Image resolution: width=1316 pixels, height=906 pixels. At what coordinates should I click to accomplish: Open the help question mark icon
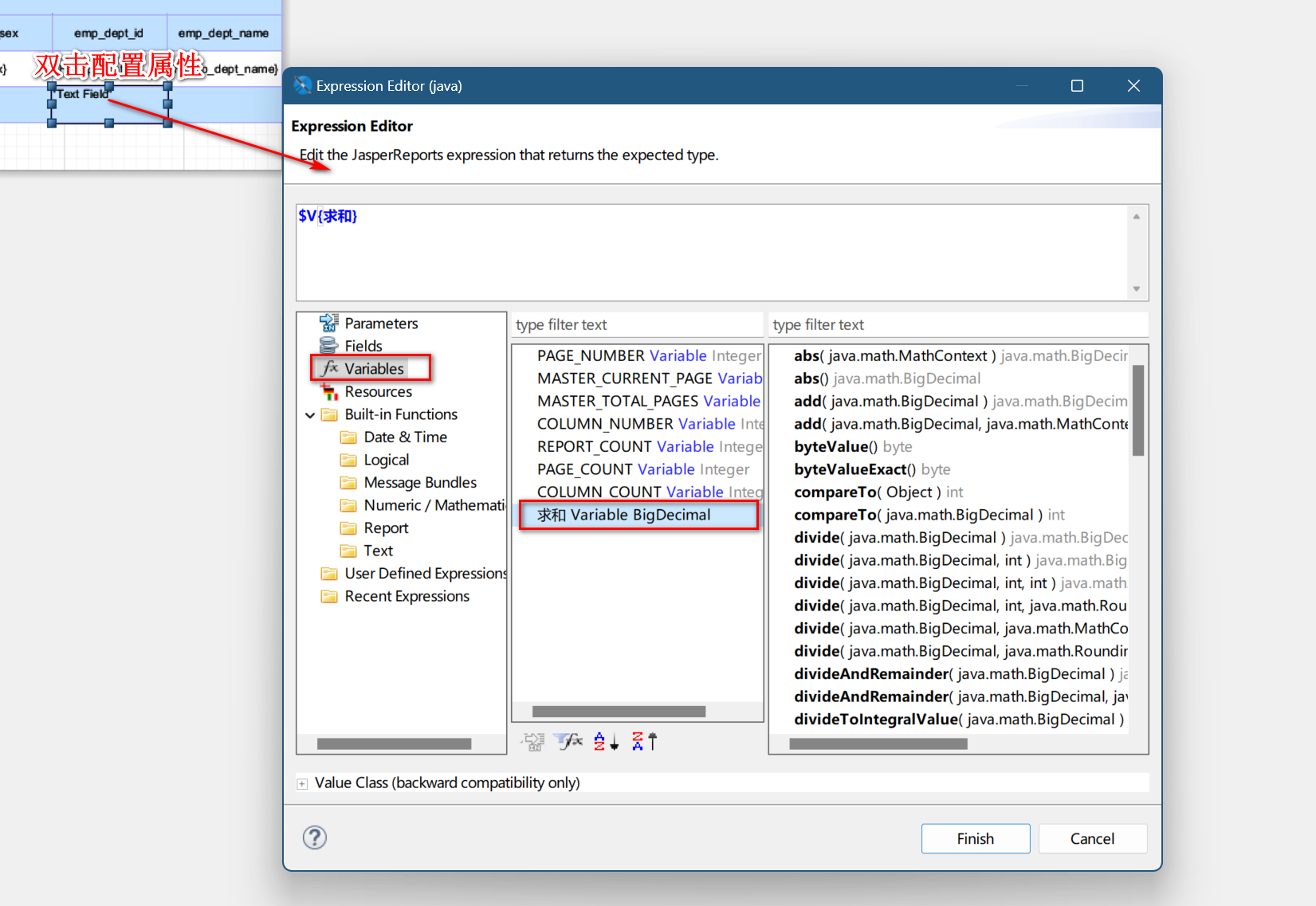315,837
